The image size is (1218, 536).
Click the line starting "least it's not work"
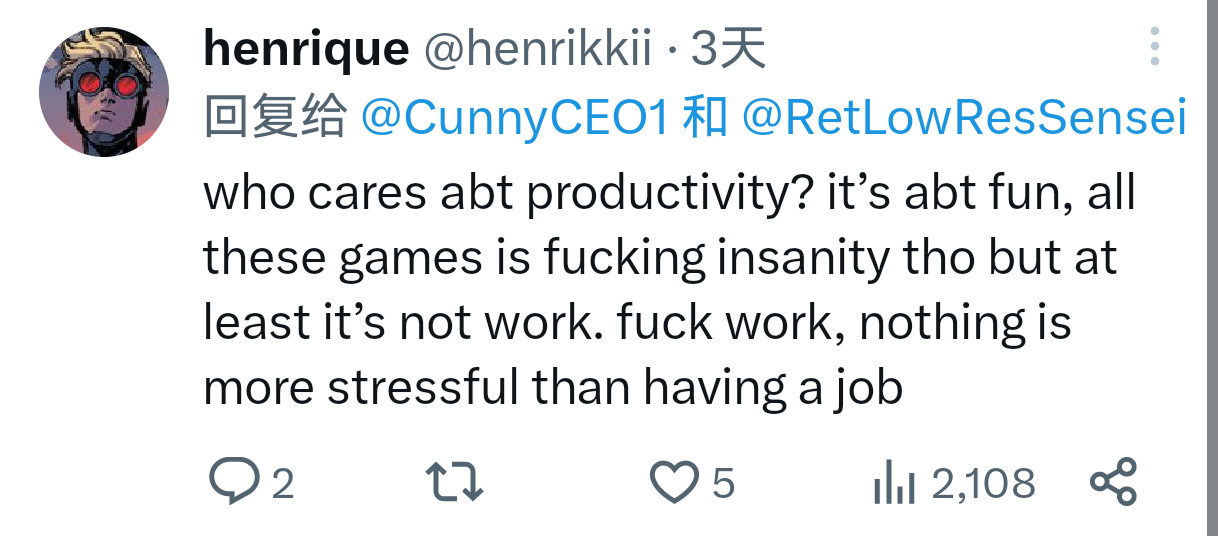[637, 322]
